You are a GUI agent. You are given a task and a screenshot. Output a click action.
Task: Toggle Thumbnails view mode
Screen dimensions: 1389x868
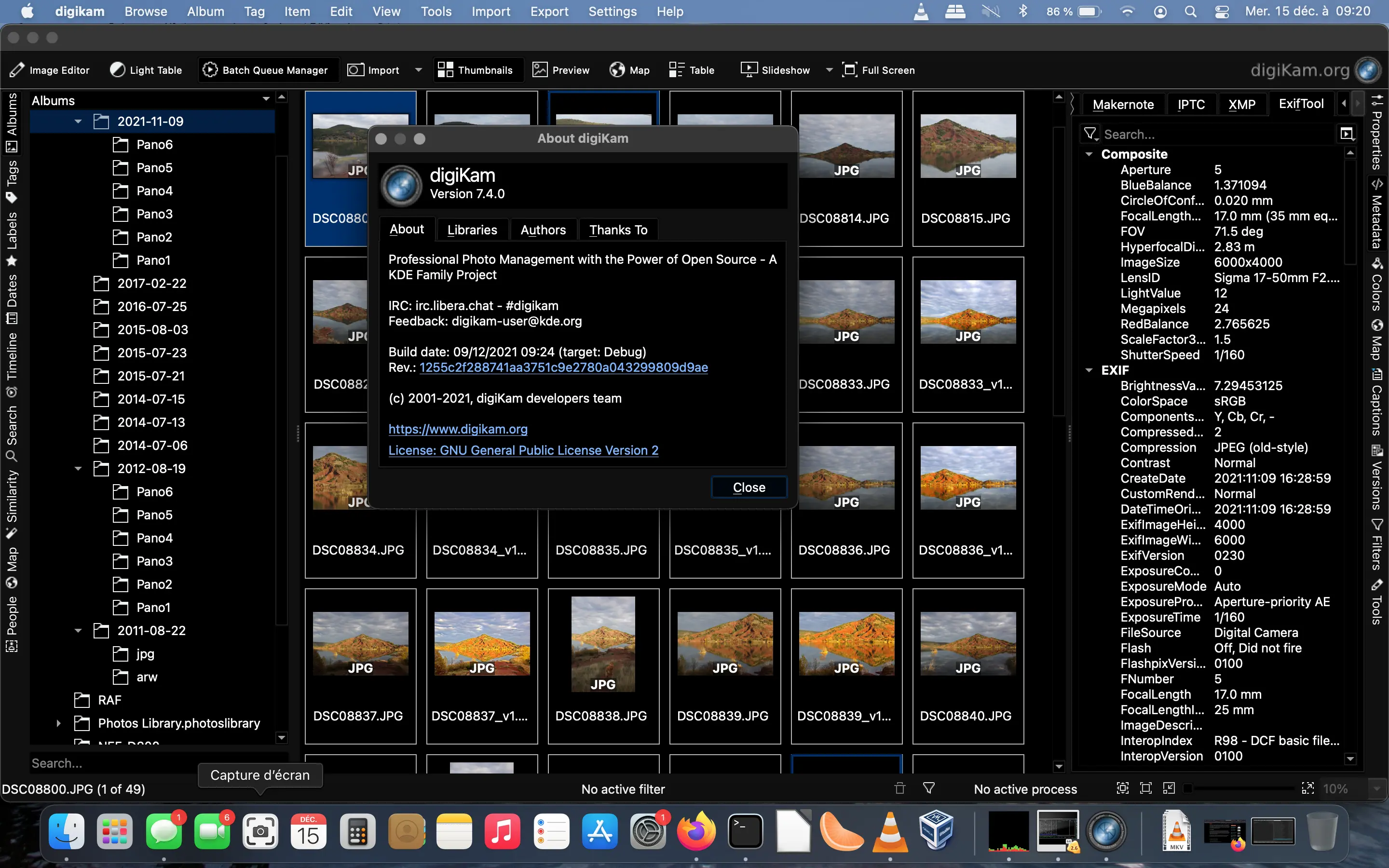[478, 69]
